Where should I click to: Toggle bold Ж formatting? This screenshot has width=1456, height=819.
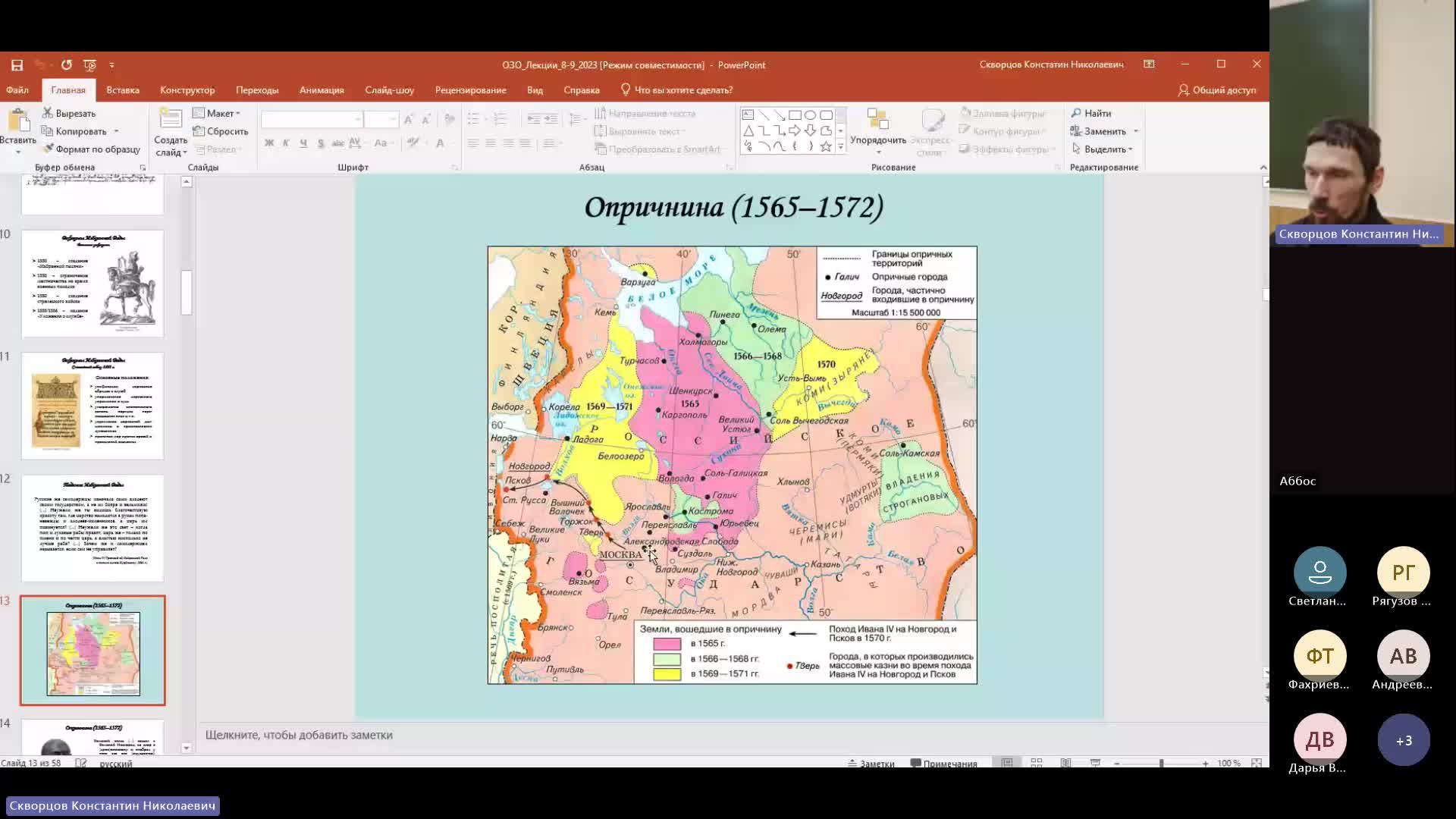tap(269, 143)
